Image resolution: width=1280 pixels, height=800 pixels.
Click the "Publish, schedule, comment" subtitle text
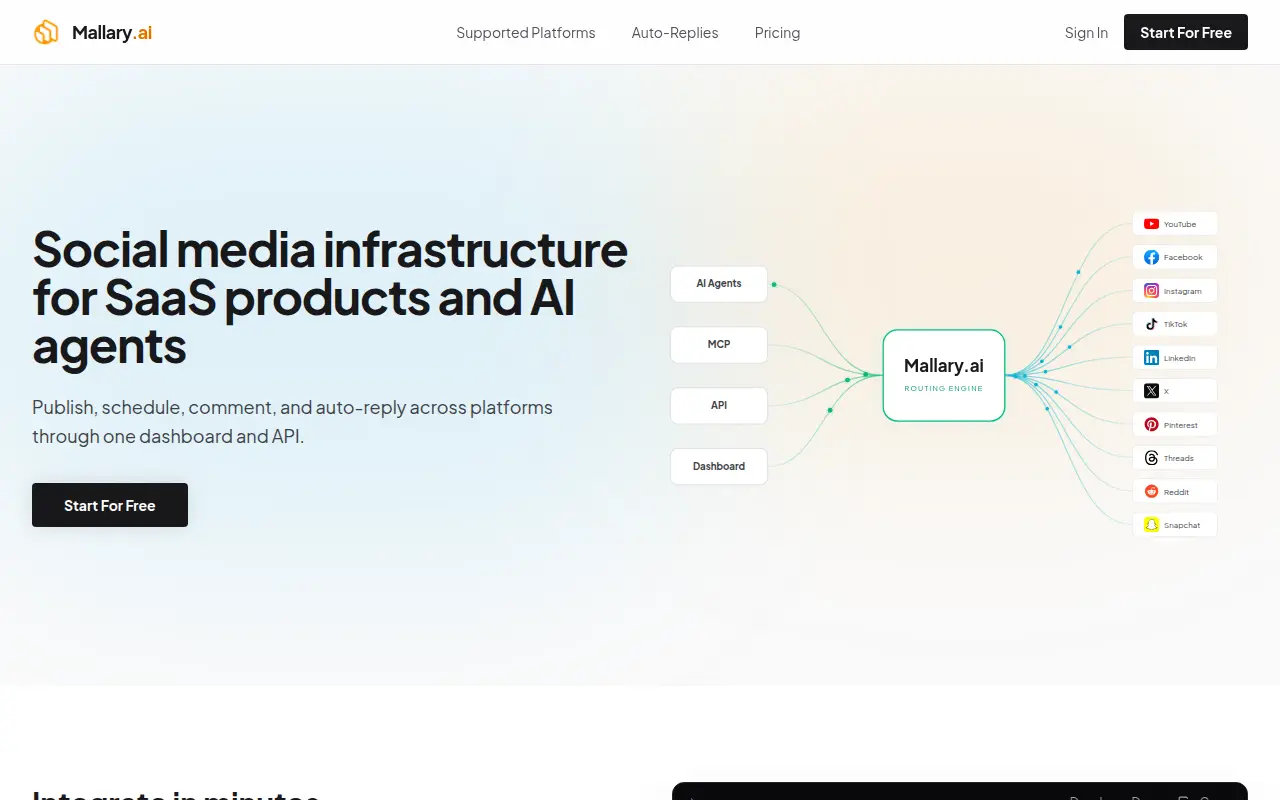[x=292, y=422]
